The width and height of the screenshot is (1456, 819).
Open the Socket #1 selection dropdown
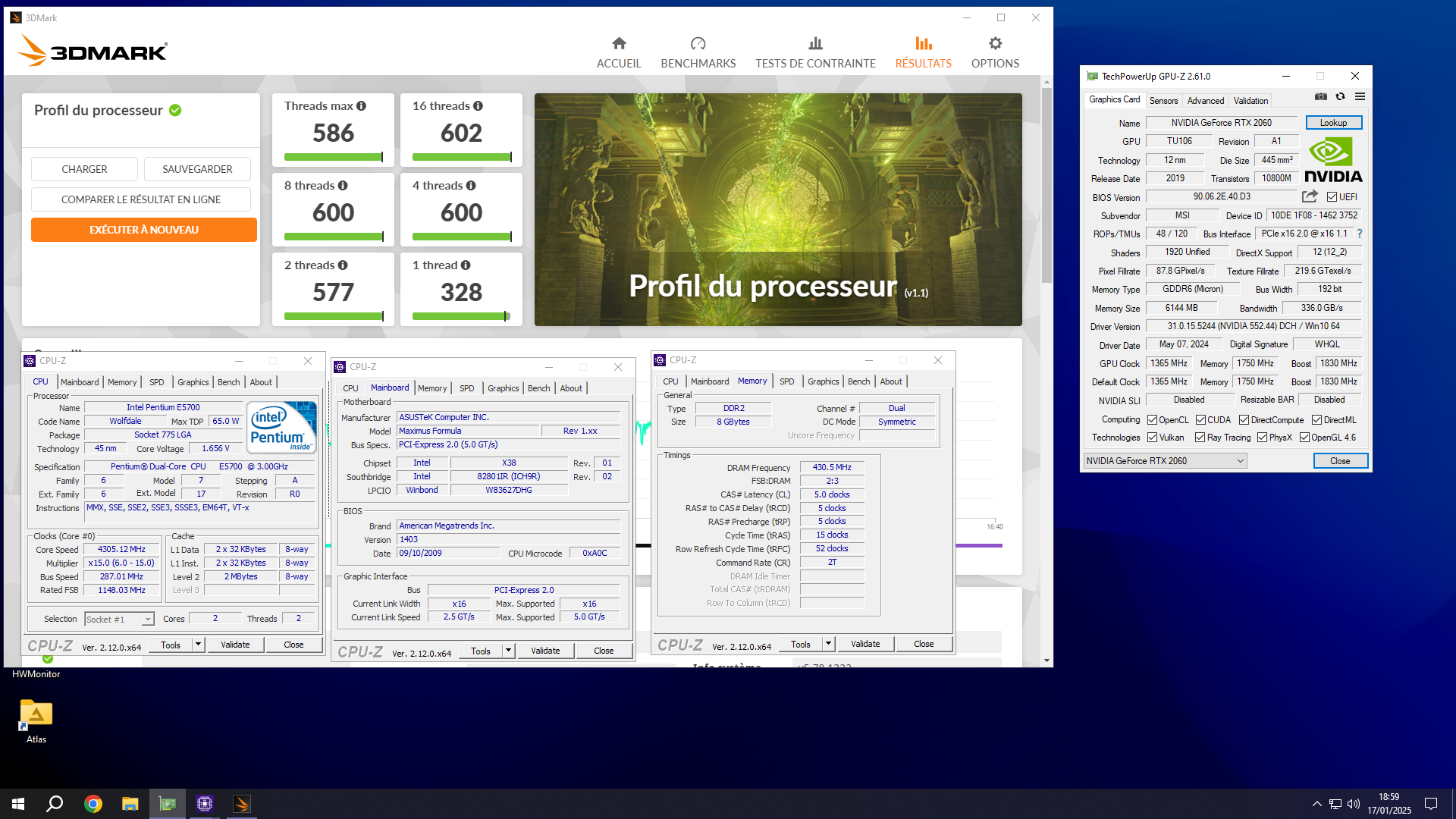click(120, 620)
